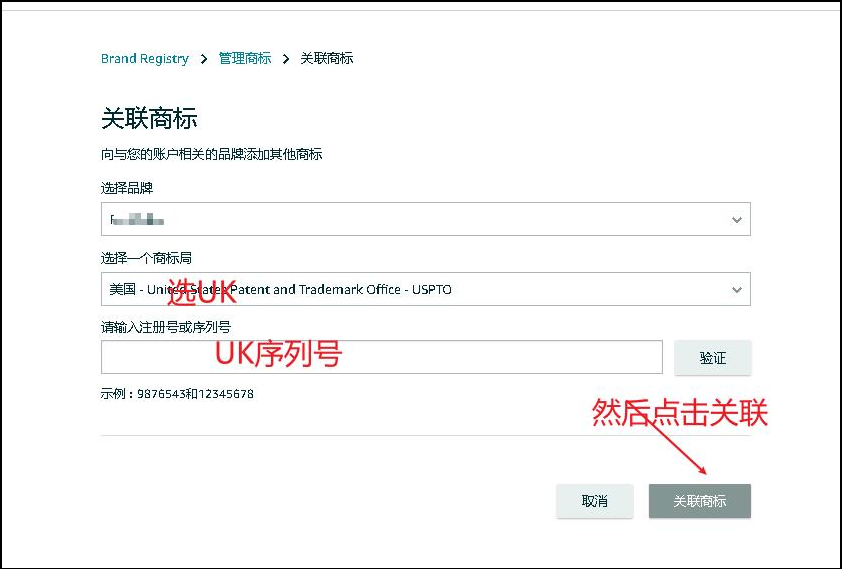Click the Brand Registry breadcrumb link
This screenshot has height=569, width=842.
coord(145,59)
